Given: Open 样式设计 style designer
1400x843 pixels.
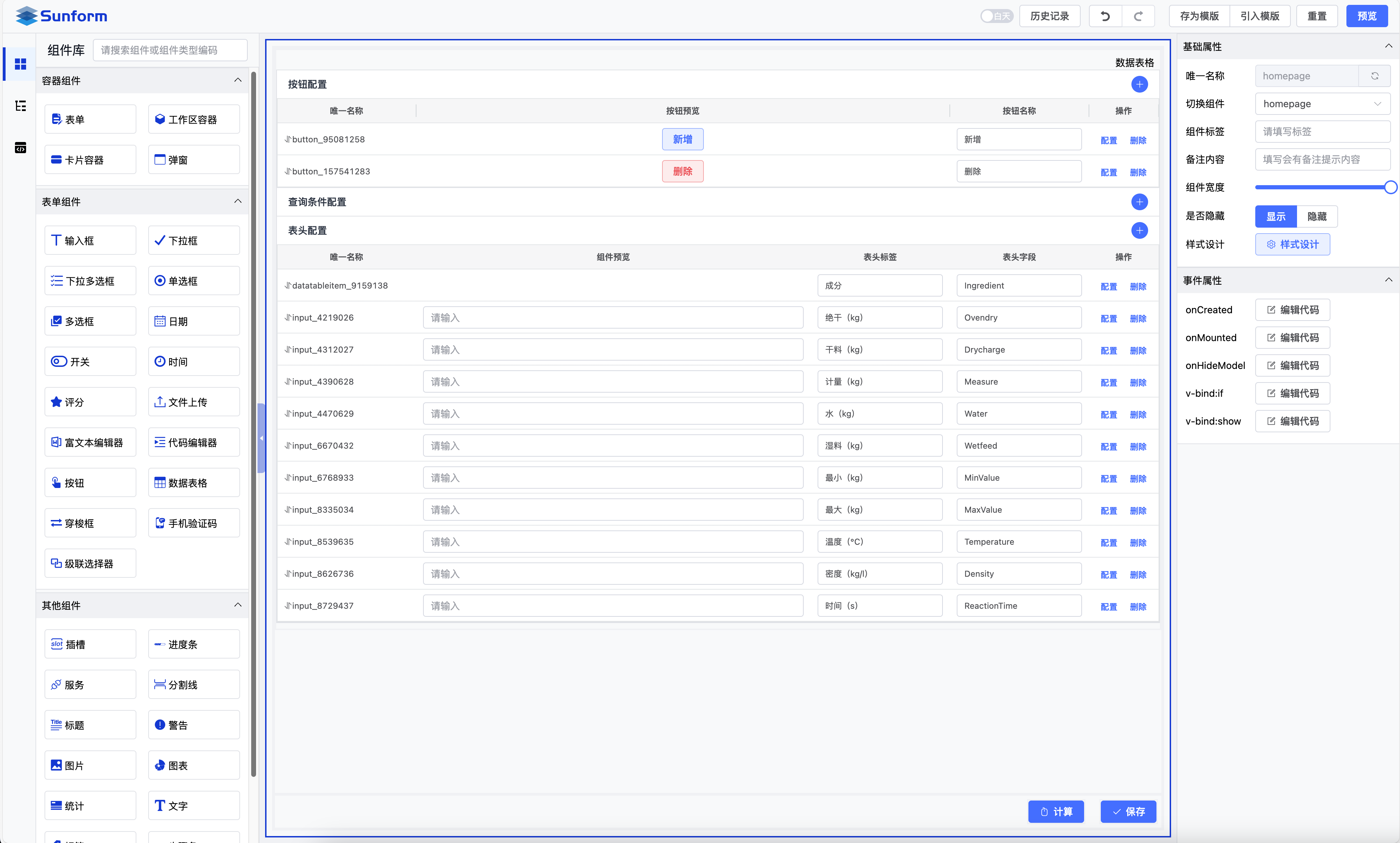Looking at the screenshot, I should pos(1292,244).
